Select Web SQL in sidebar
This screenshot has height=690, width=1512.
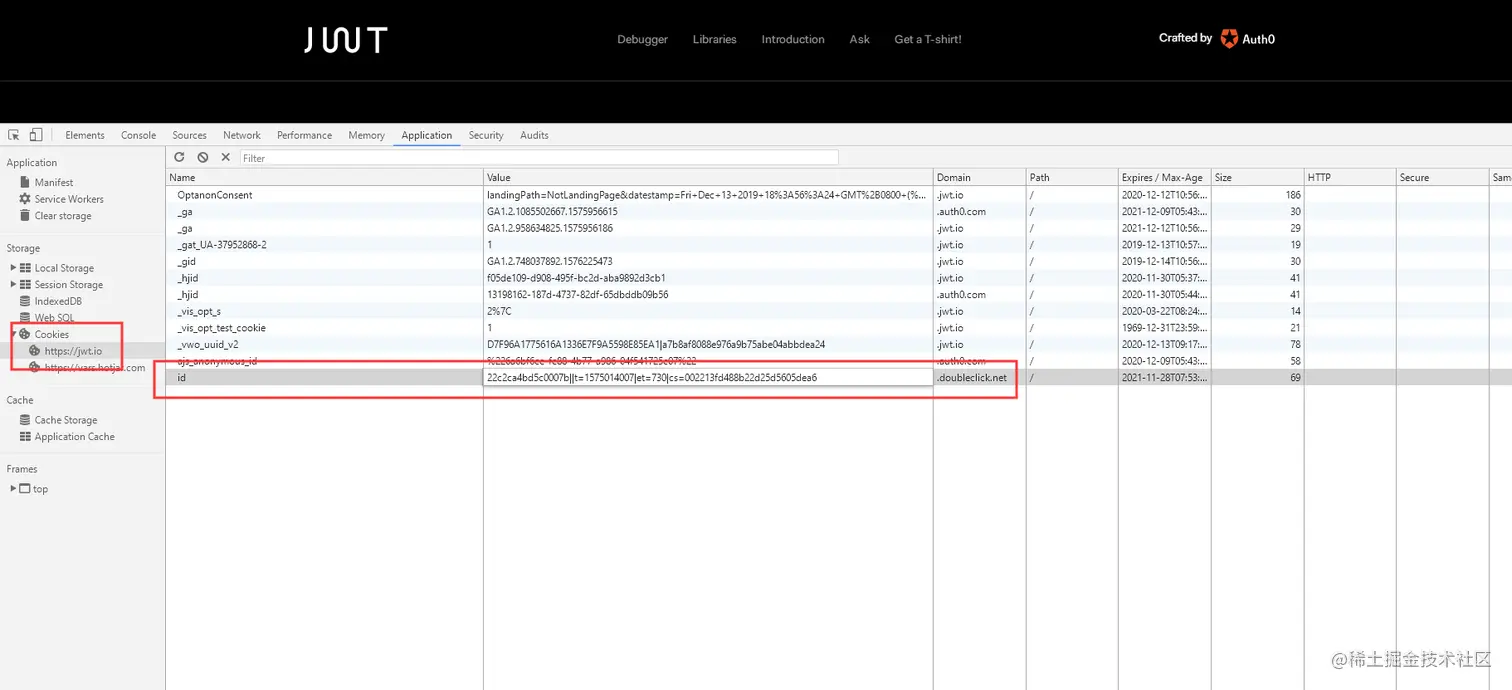click(54, 318)
